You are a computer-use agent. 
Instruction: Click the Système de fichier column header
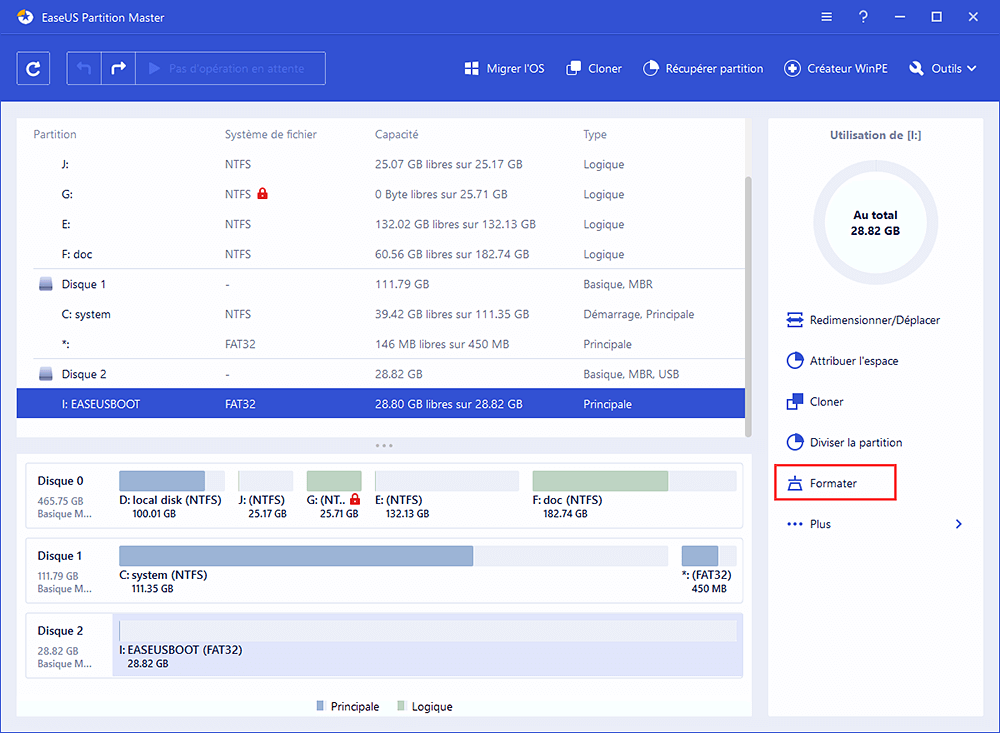tap(270, 135)
